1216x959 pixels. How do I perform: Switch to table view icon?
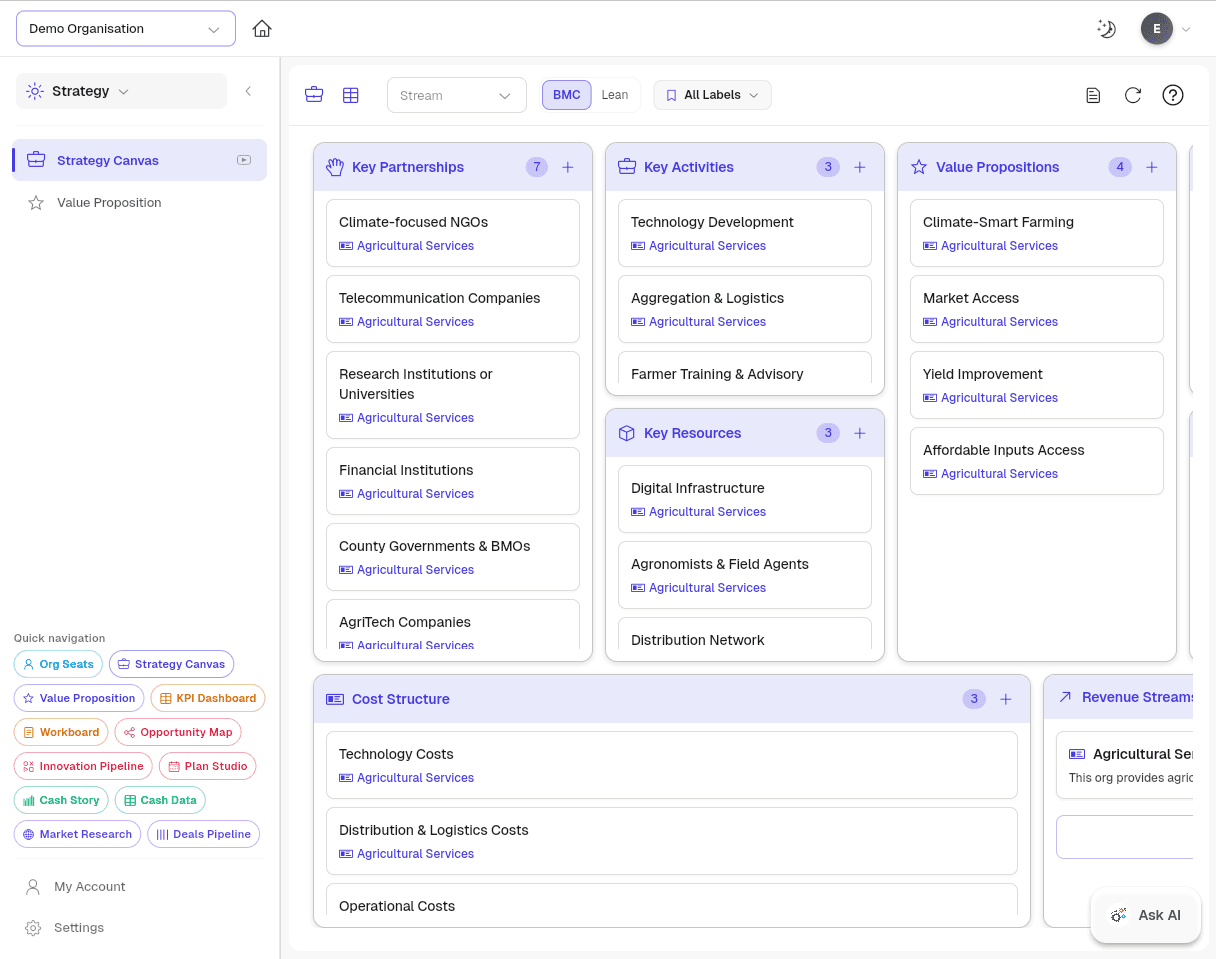click(x=351, y=95)
